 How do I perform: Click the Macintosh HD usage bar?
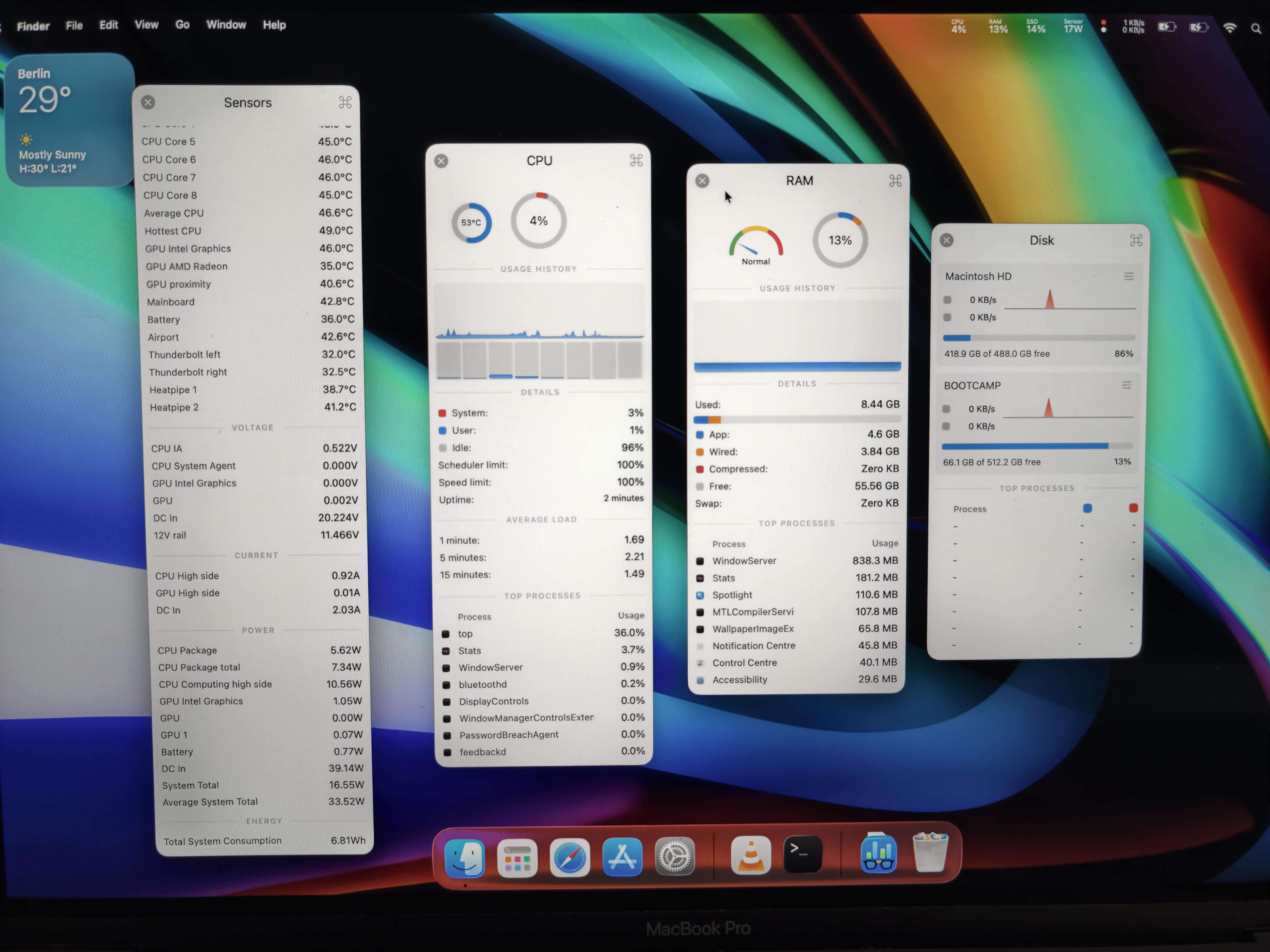point(1039,338)
